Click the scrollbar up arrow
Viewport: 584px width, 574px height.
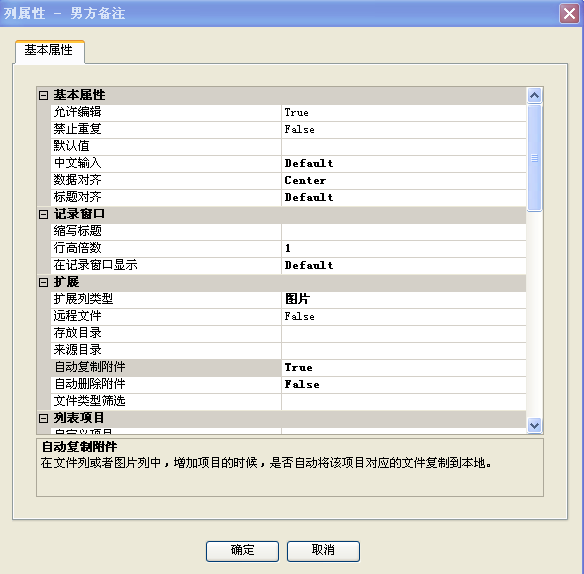pyautogui.click(x=534, y=96)
